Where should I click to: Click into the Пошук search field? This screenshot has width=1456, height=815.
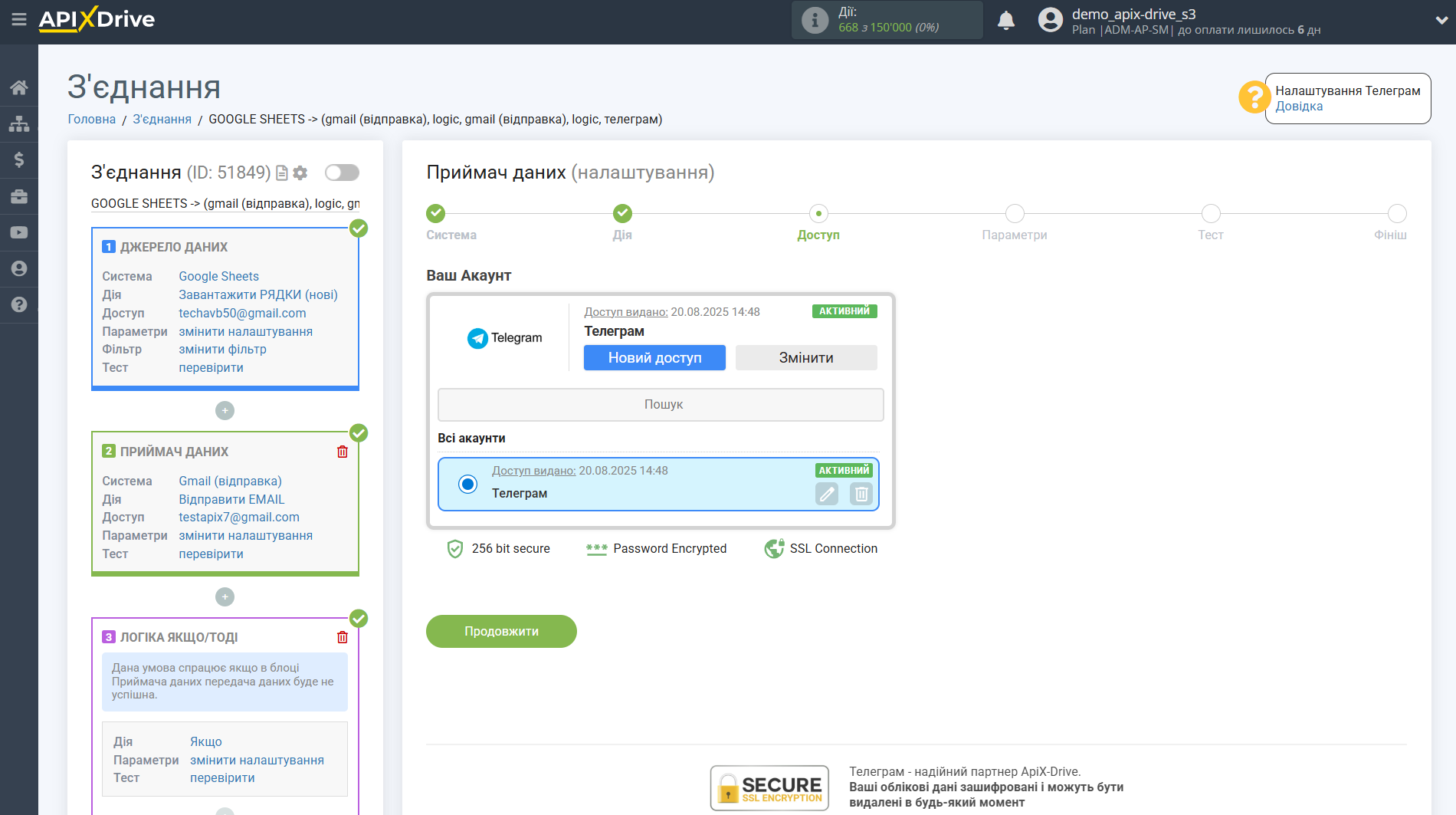click(661, 404)
